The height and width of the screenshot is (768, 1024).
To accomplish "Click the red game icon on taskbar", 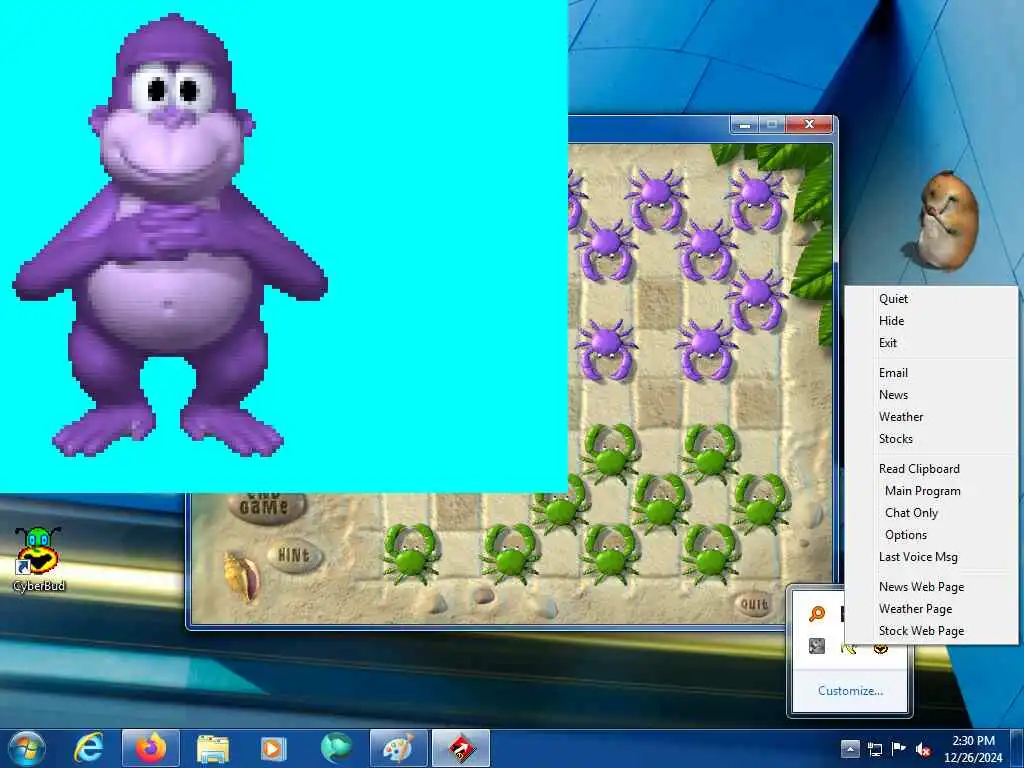I will 461,748.
